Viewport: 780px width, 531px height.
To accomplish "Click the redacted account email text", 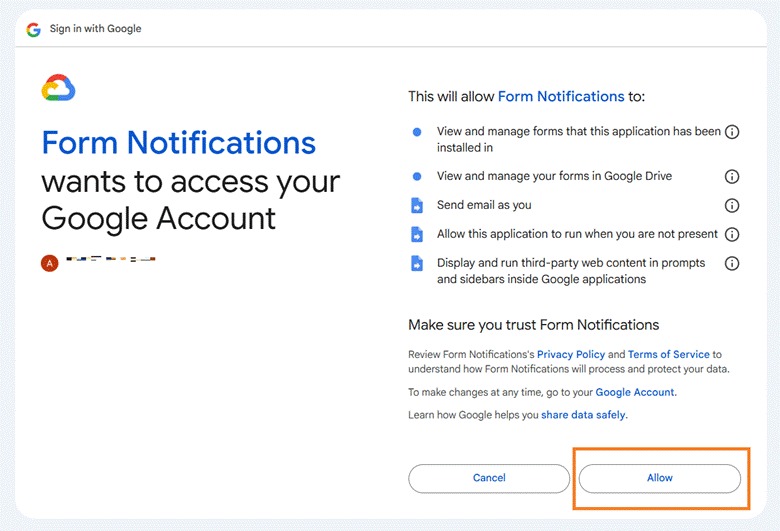I will click(111, 259).
